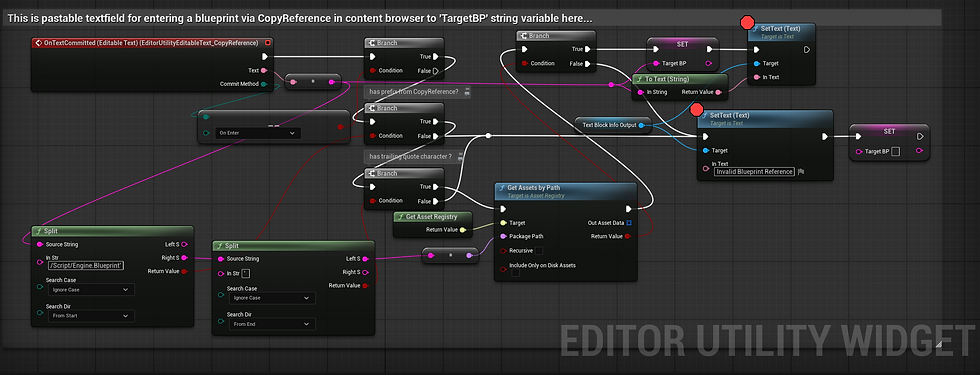Viewport: 980px width, 375px height.
Task: Click the Out Asset Data array pin
Action: (629, 222)
